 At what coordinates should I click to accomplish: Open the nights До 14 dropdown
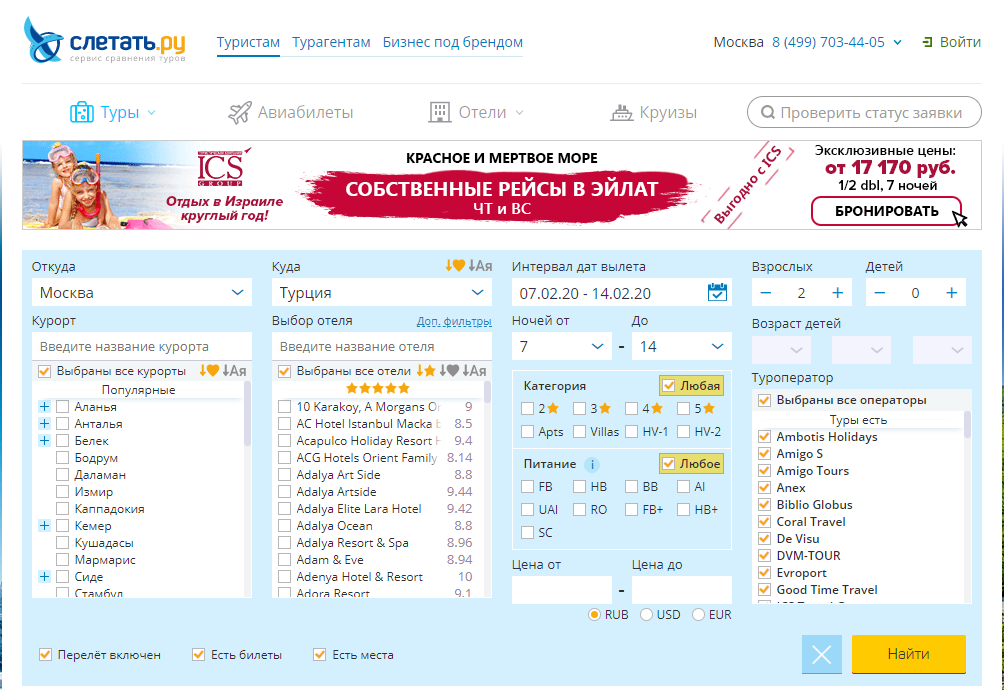[681, 346]
